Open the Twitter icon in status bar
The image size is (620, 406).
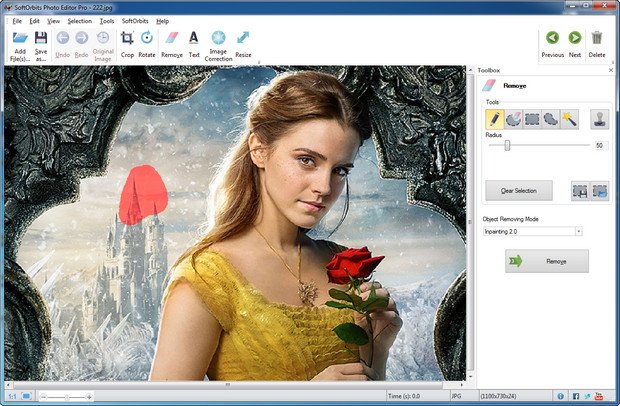click(588, 396)
